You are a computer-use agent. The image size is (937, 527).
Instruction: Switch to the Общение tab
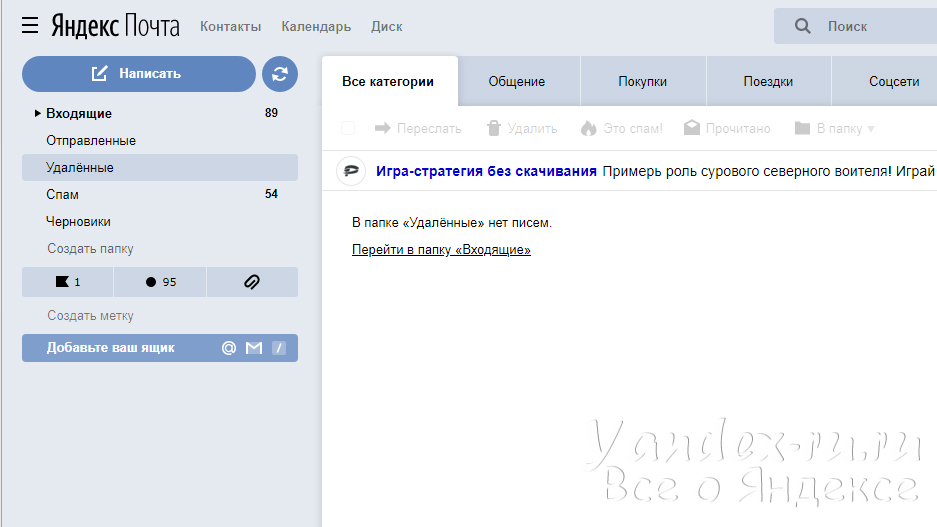point(519,81)
